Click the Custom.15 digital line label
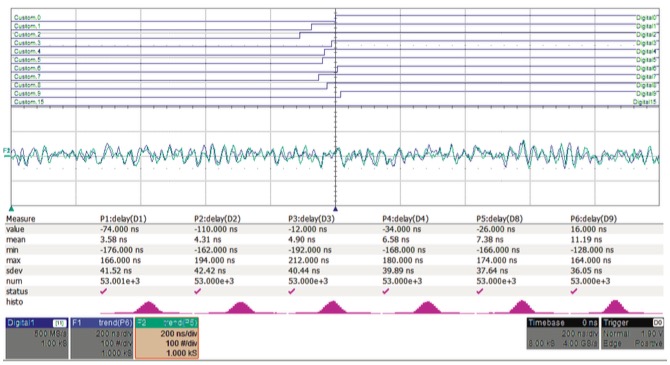 point(29,102)
